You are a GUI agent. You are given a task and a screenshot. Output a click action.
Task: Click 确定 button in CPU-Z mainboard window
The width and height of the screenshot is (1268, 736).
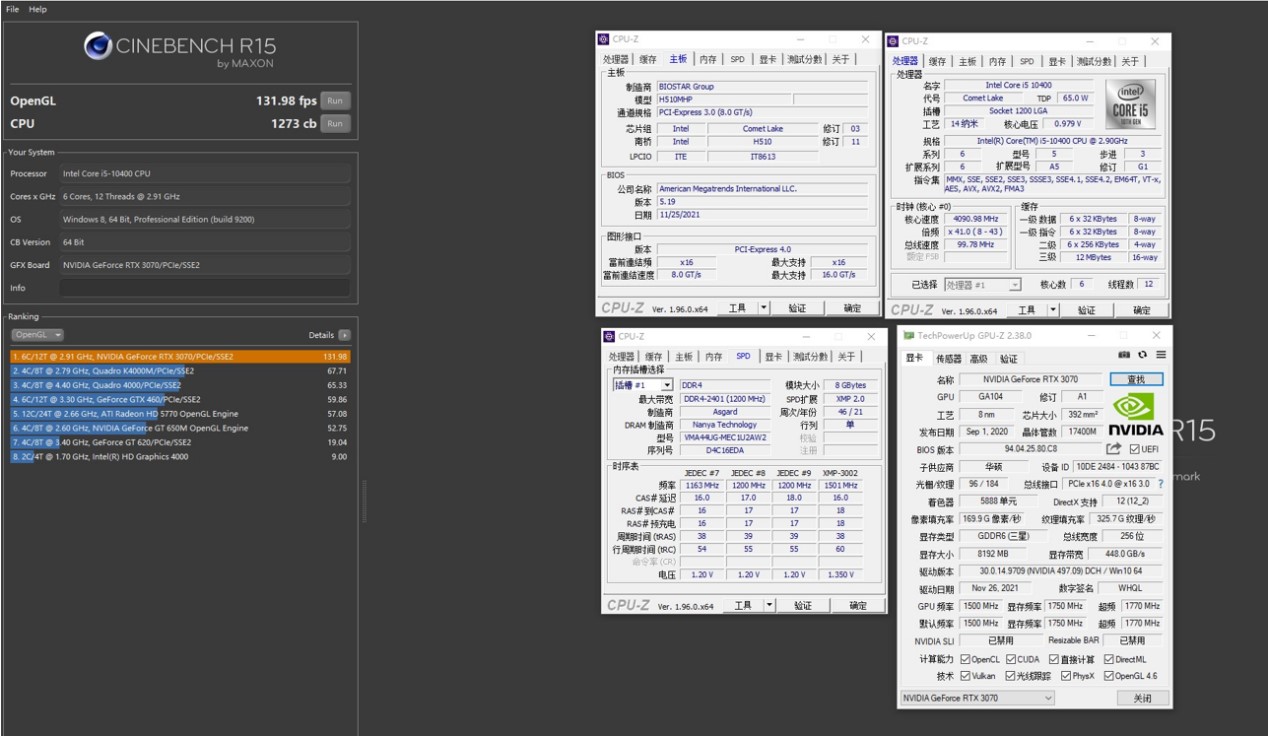click(852, 308)
